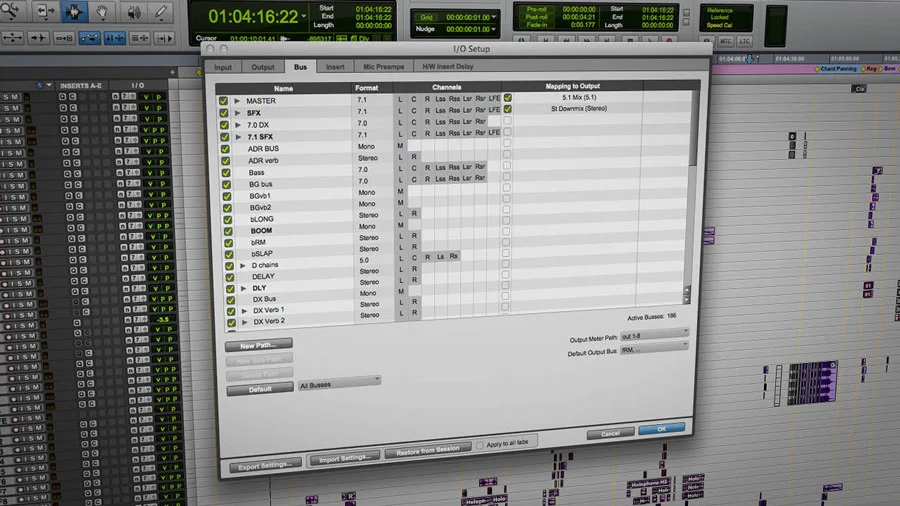Select the Scrubber speaker tool
900x506 pixels.
tap(133, 11)
